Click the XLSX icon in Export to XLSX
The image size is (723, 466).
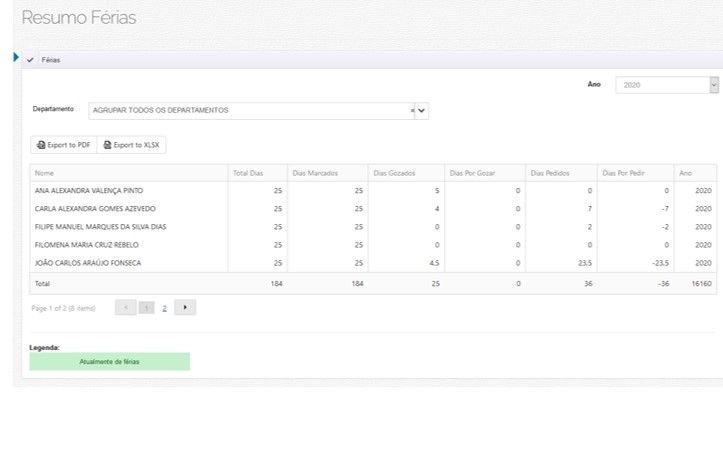point(107,145)
